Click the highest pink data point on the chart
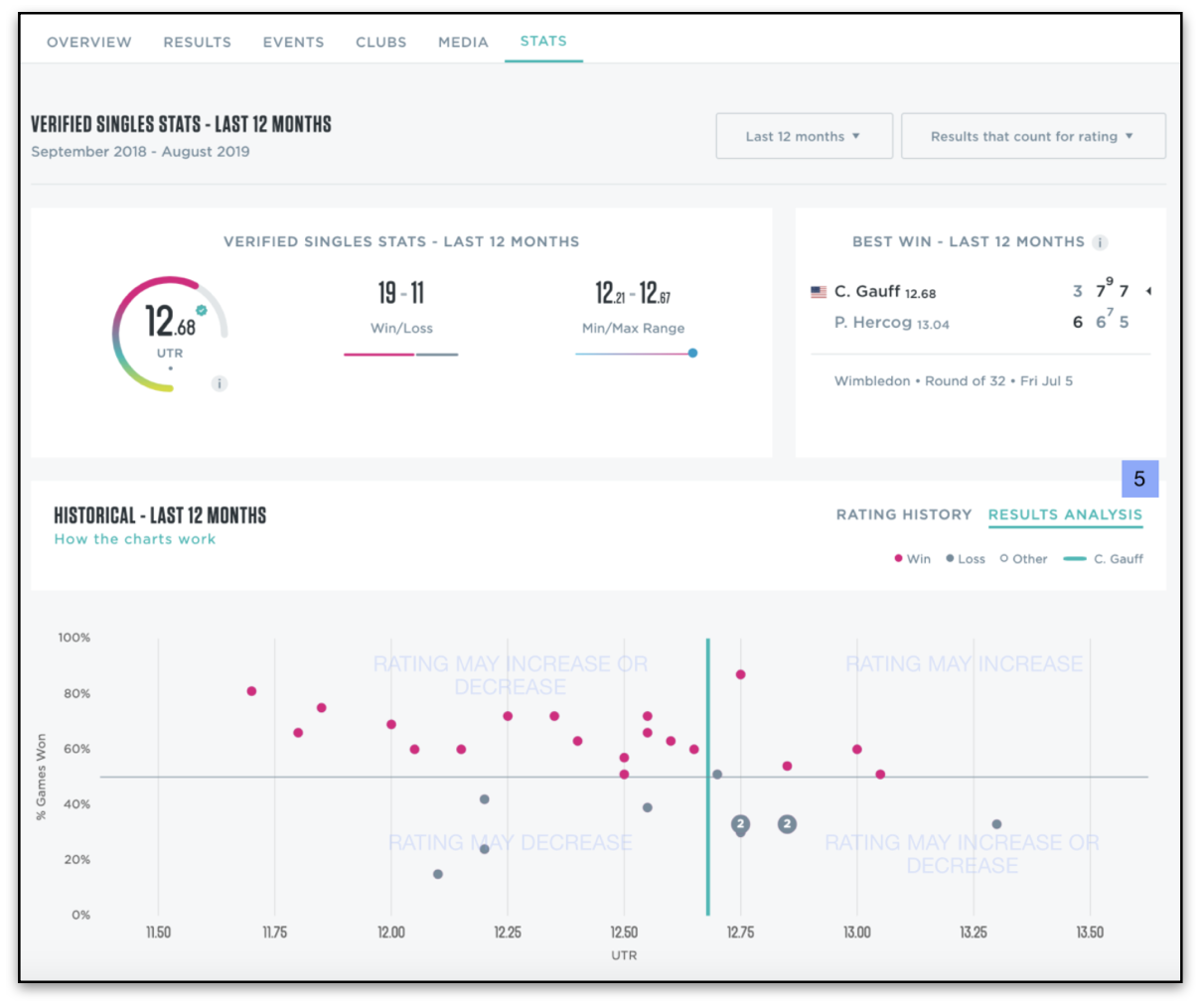Image resolution: width=1204 pixels, height=1007 pixels. click(x=742, y=674)
